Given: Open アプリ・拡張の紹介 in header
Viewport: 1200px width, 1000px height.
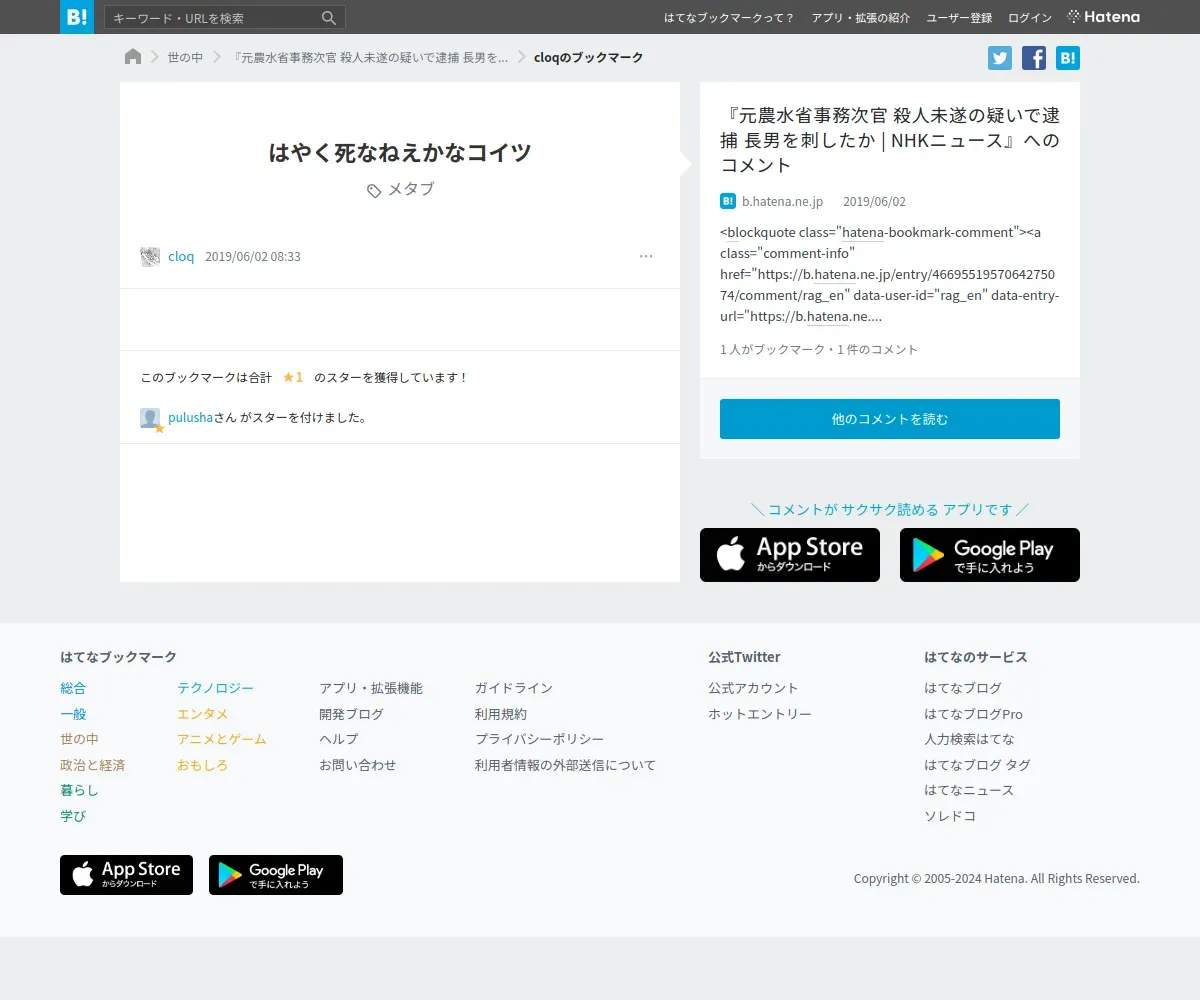Looking at the screenshot, I should point(861,18).
